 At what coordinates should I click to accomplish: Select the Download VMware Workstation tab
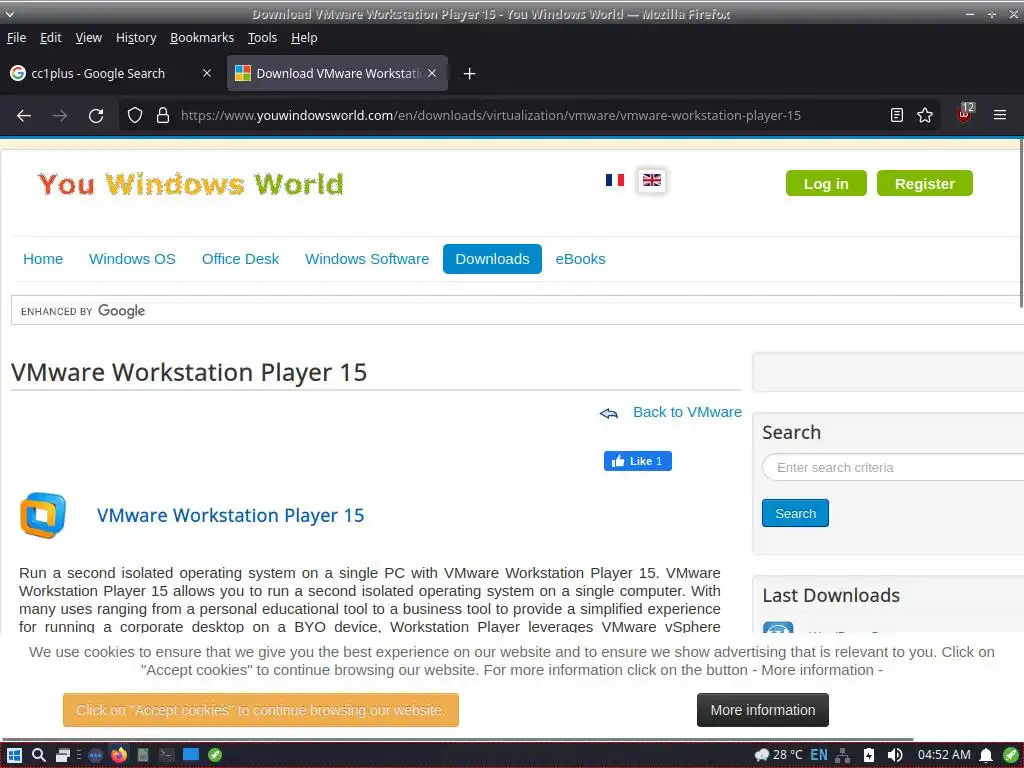pyautogui.click(x=337, y=73)
